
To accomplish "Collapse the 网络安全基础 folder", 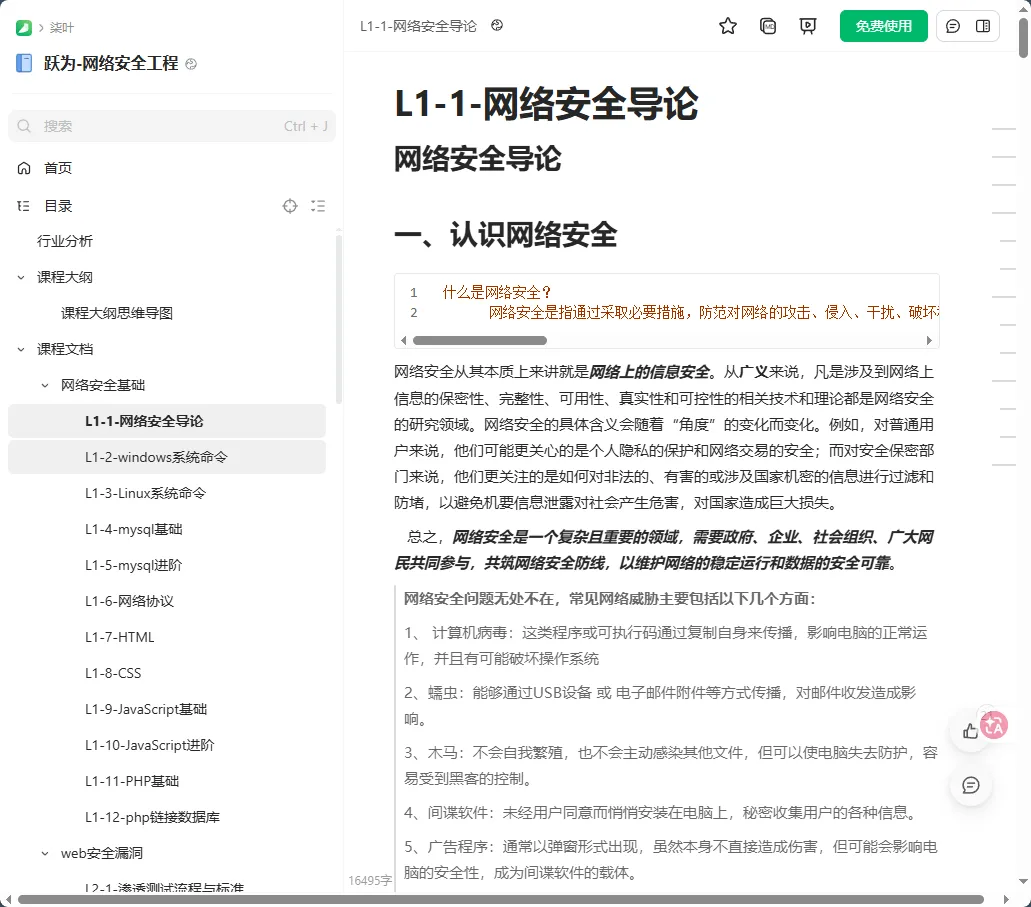I will coord(45,385).
